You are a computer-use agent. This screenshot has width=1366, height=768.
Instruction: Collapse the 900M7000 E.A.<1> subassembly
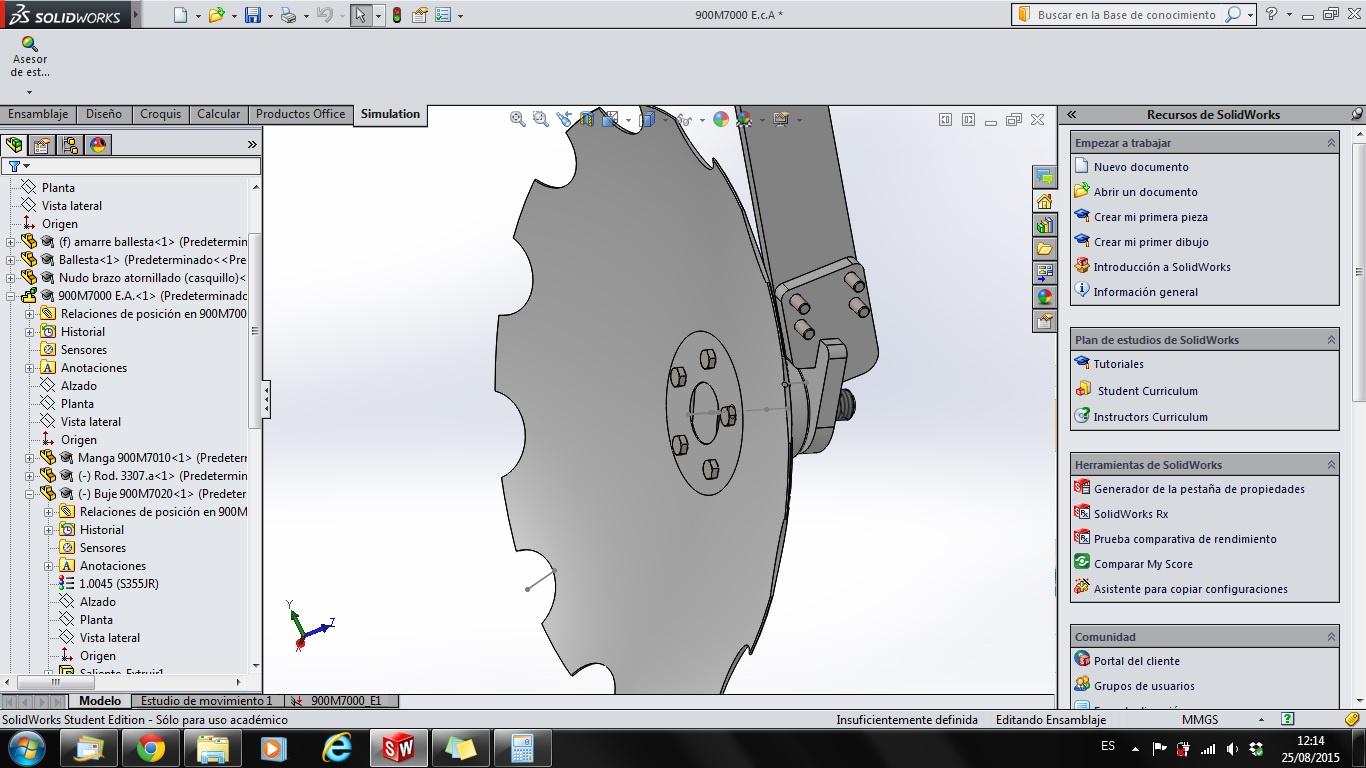[11, 296]
